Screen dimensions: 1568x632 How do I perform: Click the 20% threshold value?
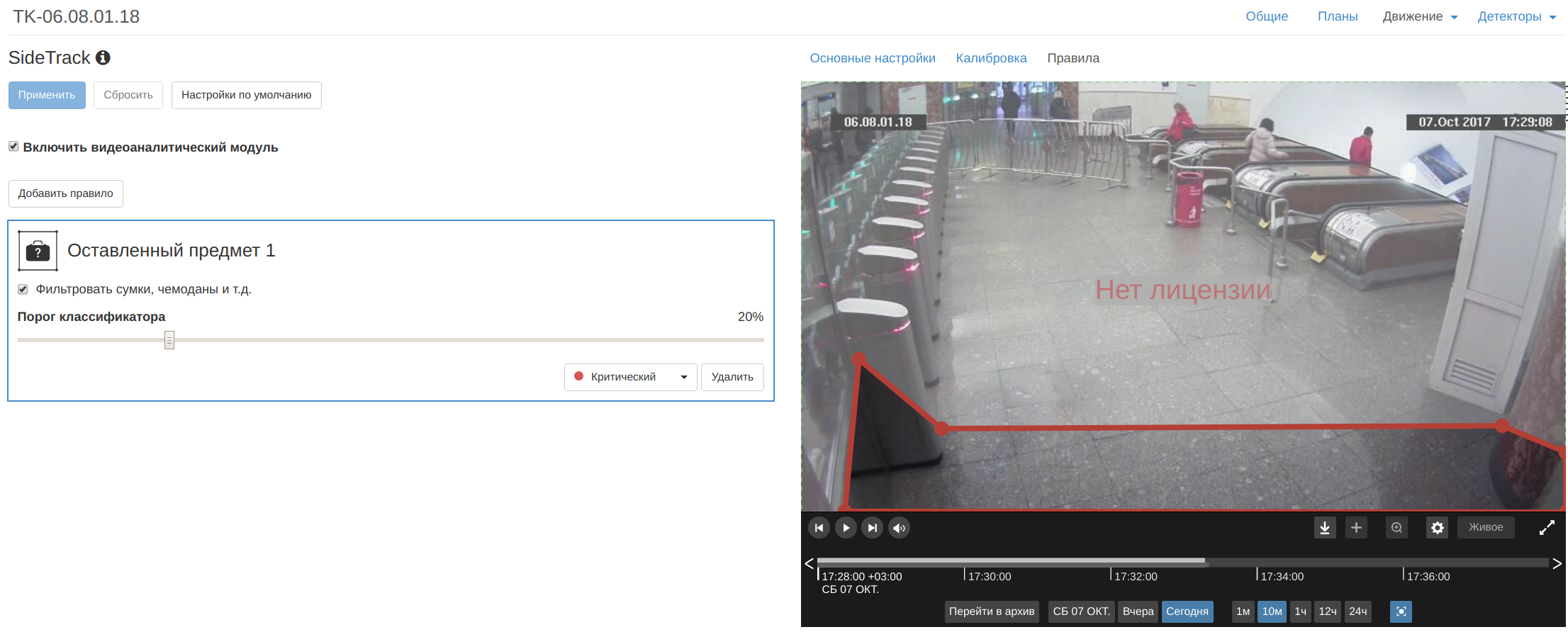click(x=750, y=317)
